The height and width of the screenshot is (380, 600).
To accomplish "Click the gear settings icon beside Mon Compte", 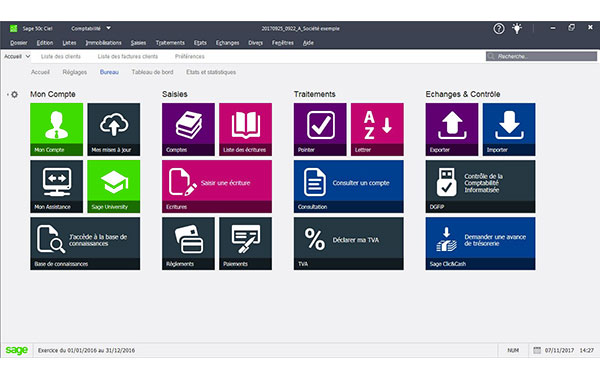I will 15,94.
